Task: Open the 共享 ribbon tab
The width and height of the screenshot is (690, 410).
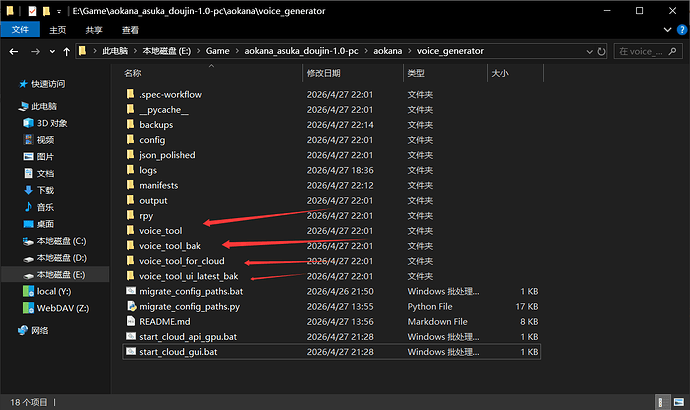Action: (x=93, y=31)
